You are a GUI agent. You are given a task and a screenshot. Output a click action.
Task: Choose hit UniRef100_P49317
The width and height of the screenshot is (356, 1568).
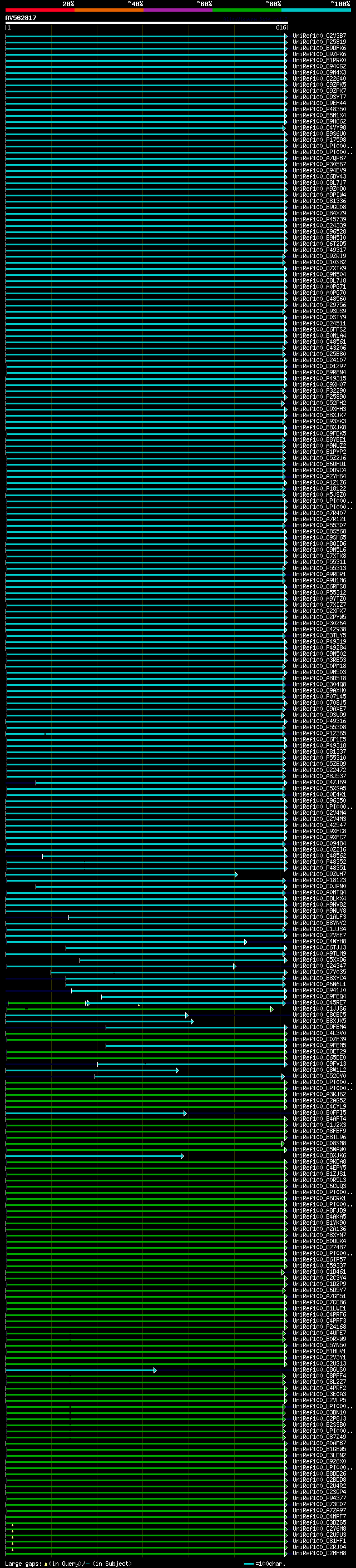point(319,250)
